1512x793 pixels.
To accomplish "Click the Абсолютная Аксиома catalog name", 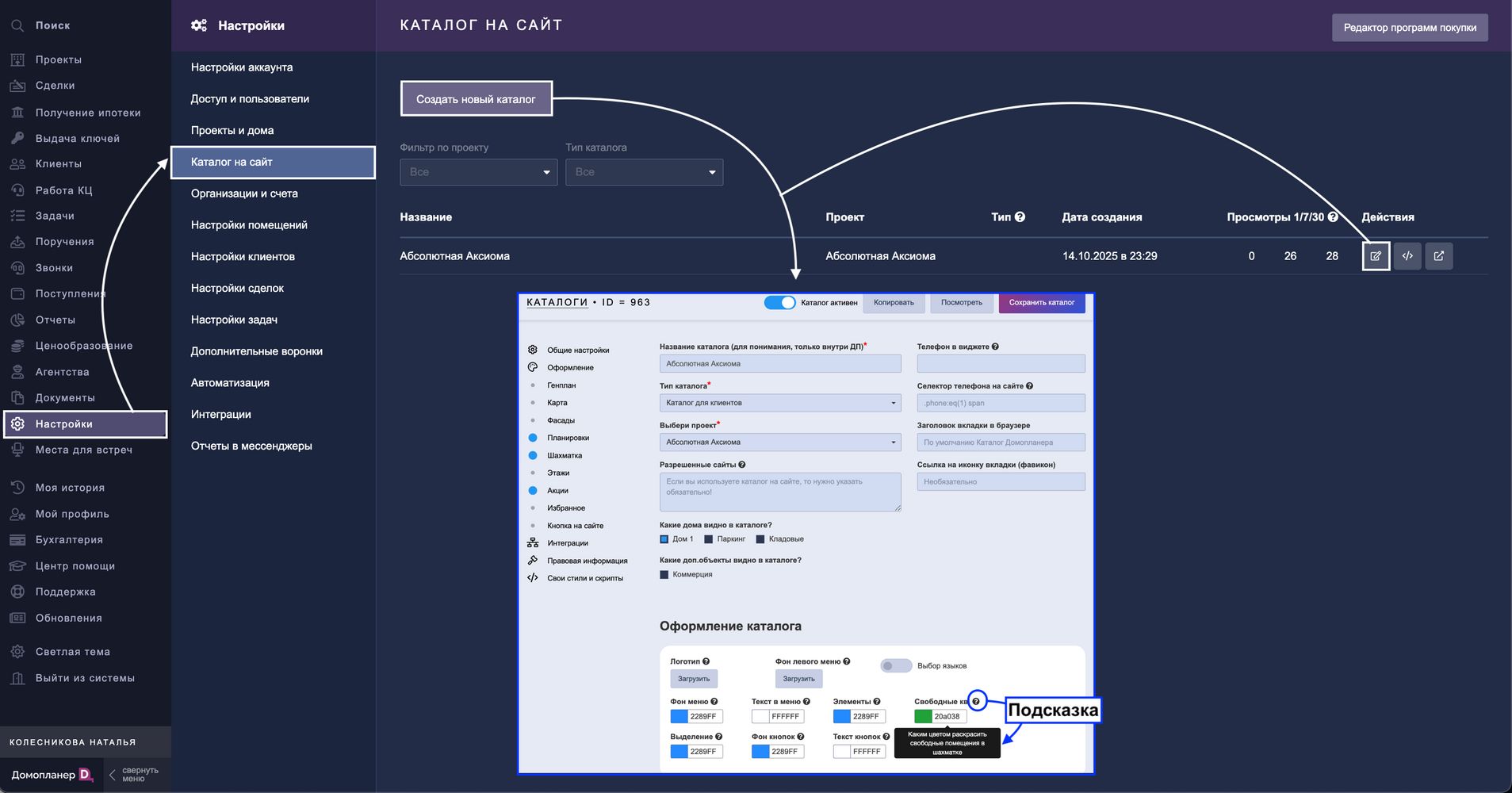I will [x=454, y=256].
